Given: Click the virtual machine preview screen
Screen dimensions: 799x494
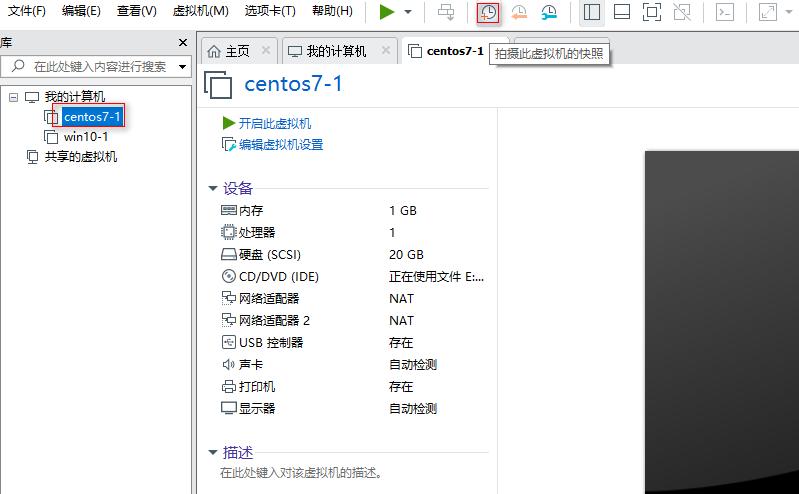Looking at the screenshot, I should (x=722, y=322).
